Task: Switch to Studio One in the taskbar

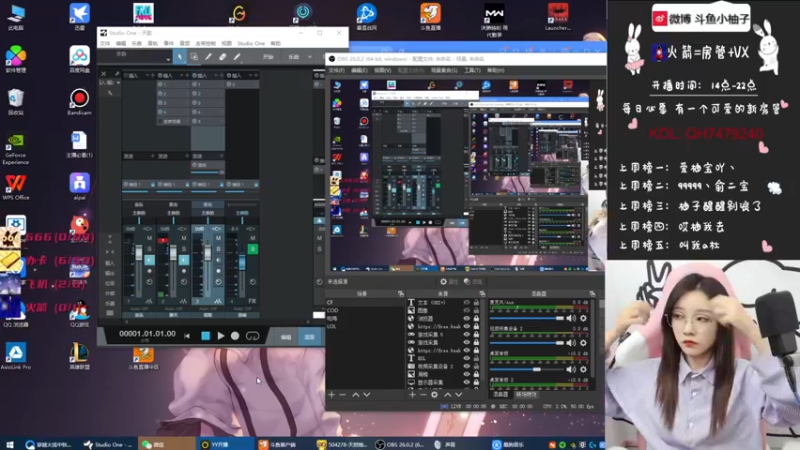Action: coord(108,444)
